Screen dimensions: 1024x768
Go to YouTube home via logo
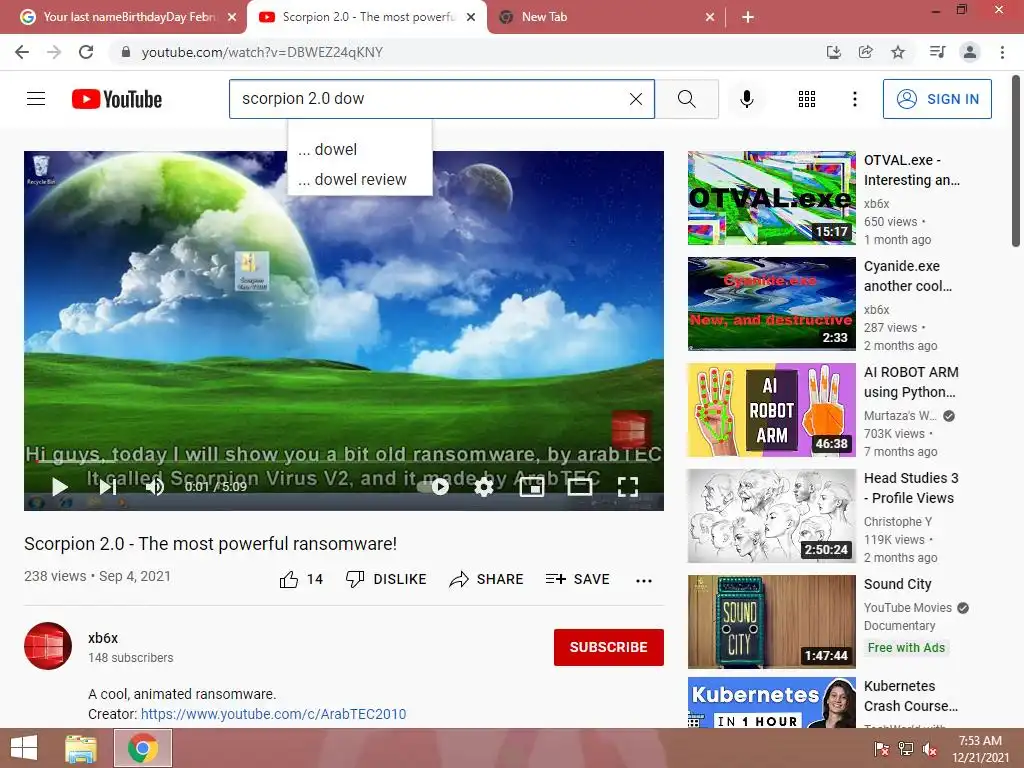pyautogui.click(x=117, y=99)
